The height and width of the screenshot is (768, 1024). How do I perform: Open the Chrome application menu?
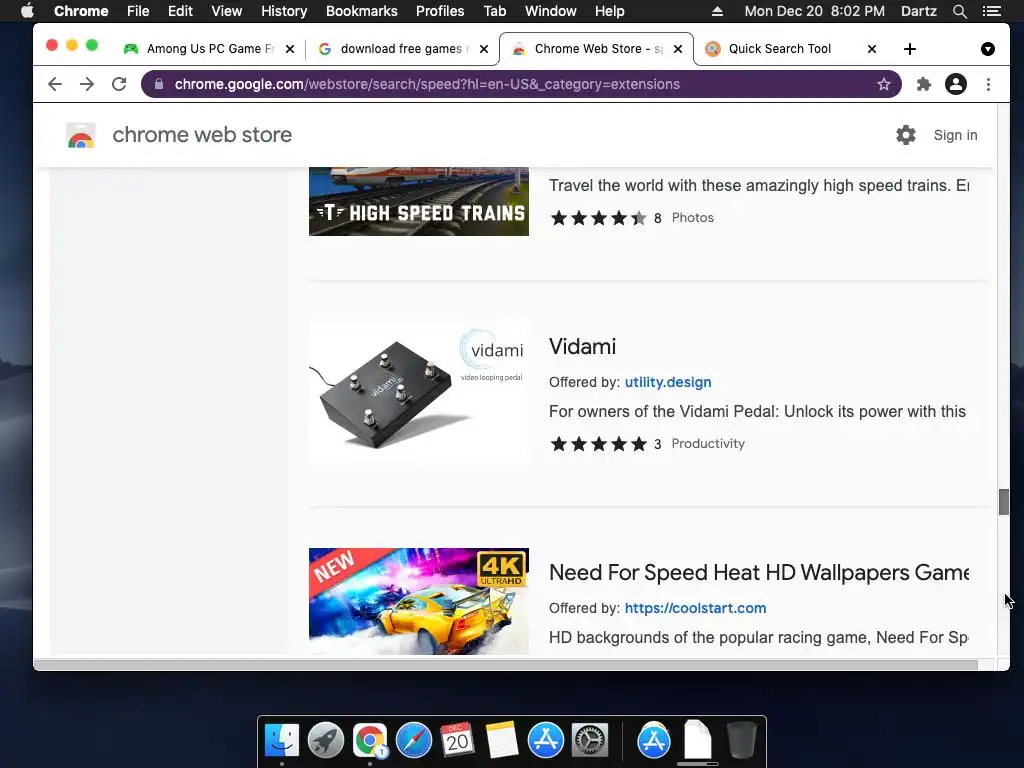coord(81,11)
